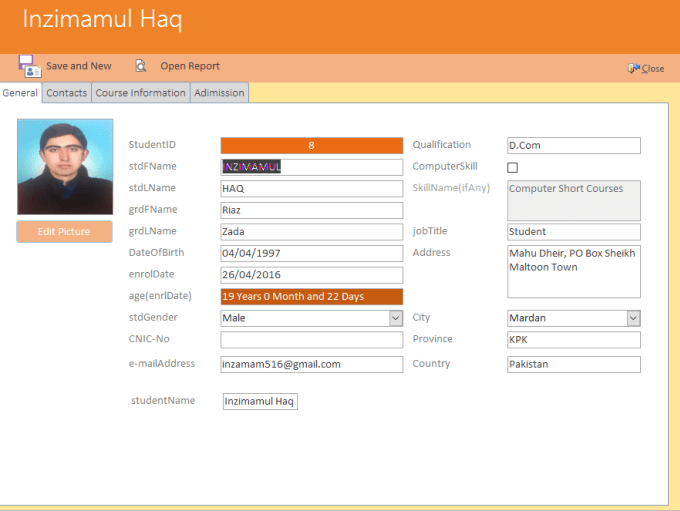Click the Open Report label
This screenshot has height=511, width=680.
[190, 66]
